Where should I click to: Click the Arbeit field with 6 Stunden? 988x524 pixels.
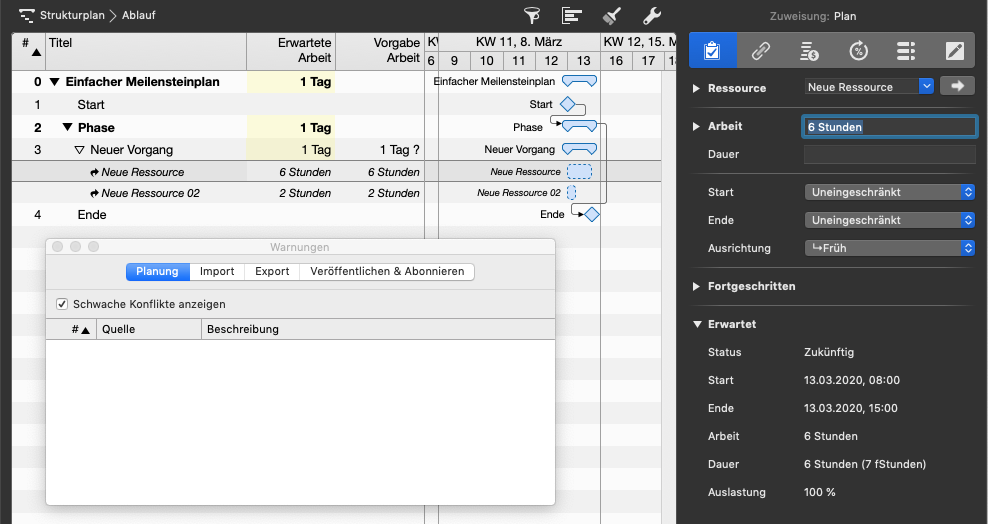click(889, 127)
